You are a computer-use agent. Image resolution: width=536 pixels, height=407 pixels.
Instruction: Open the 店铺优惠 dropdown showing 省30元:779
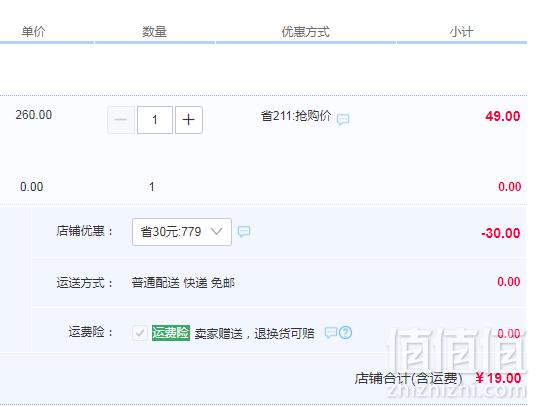(182, 232)
